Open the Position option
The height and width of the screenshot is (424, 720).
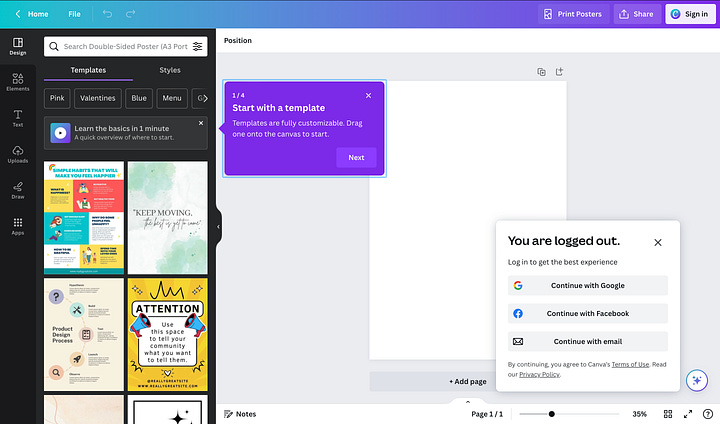[x=238, y=40]
